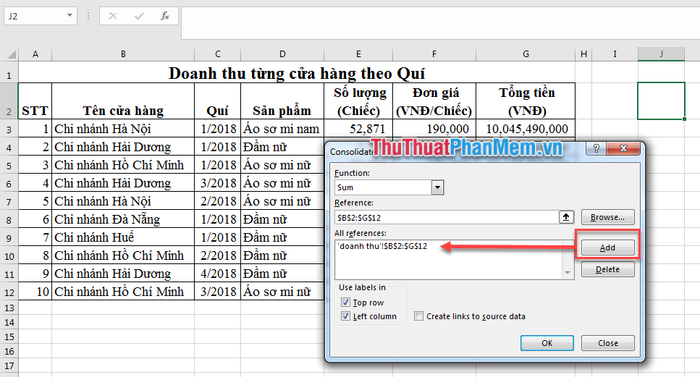Click the Tổng tiền (VNĐ) header cell
700x377 pixels.
tap(526, 101)
